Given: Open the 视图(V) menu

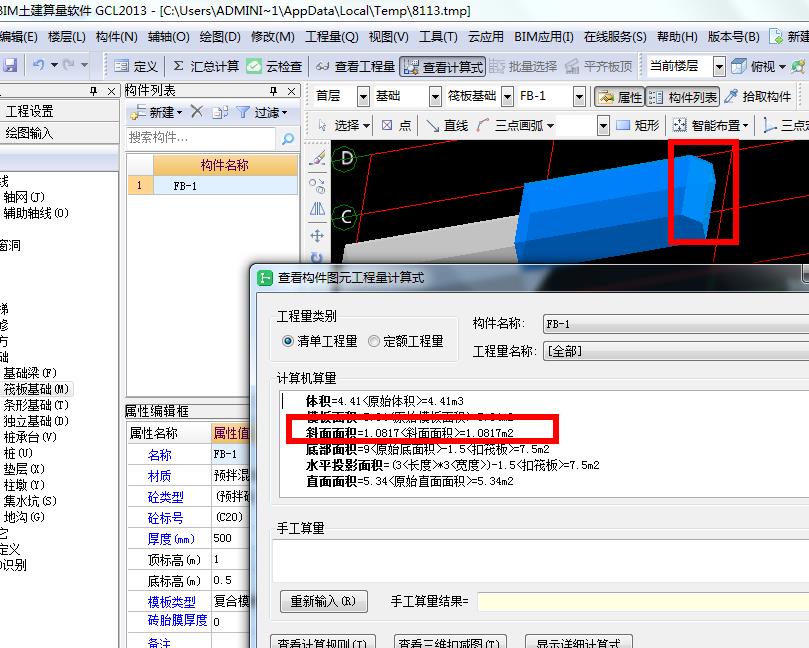Looking at the screenshot, I should 389,37.
